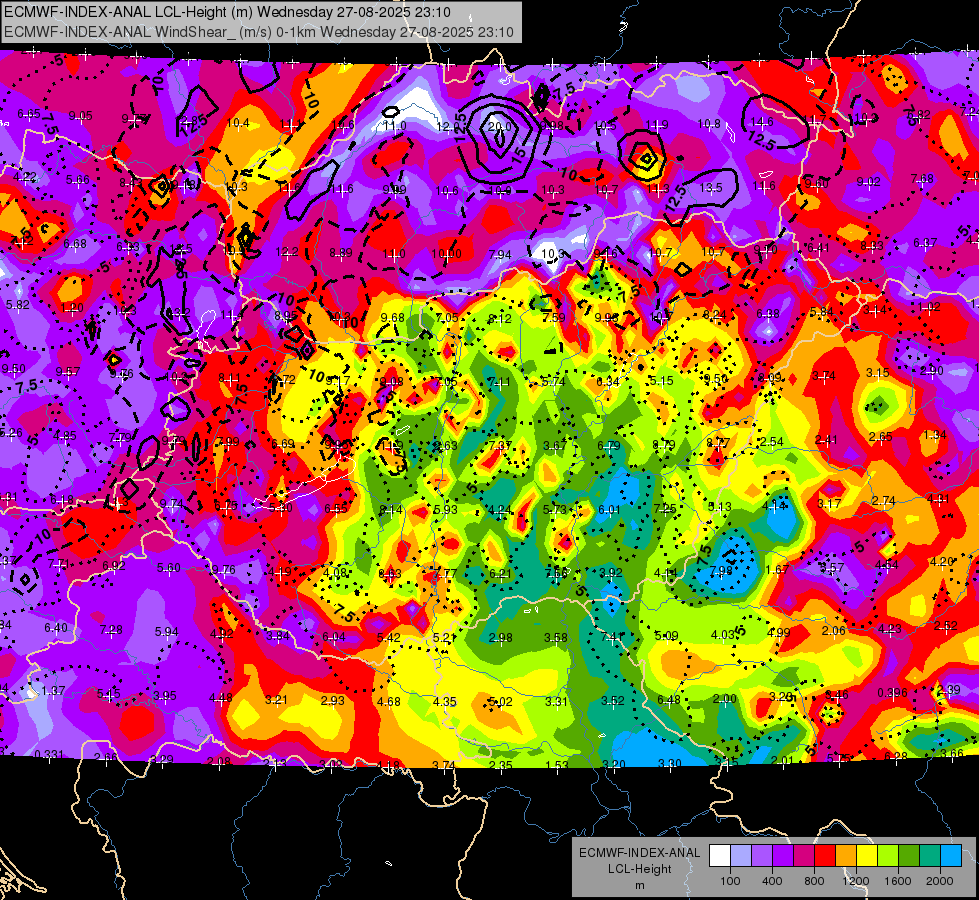979x900 pixels.
Task: Click the '2.54' grid value
Action: tap(772, 442)
